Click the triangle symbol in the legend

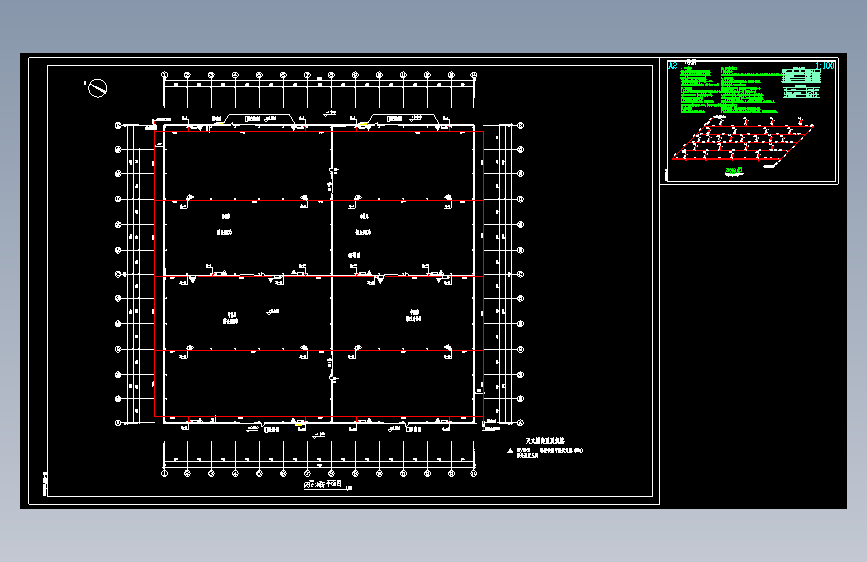pos(510,451)
